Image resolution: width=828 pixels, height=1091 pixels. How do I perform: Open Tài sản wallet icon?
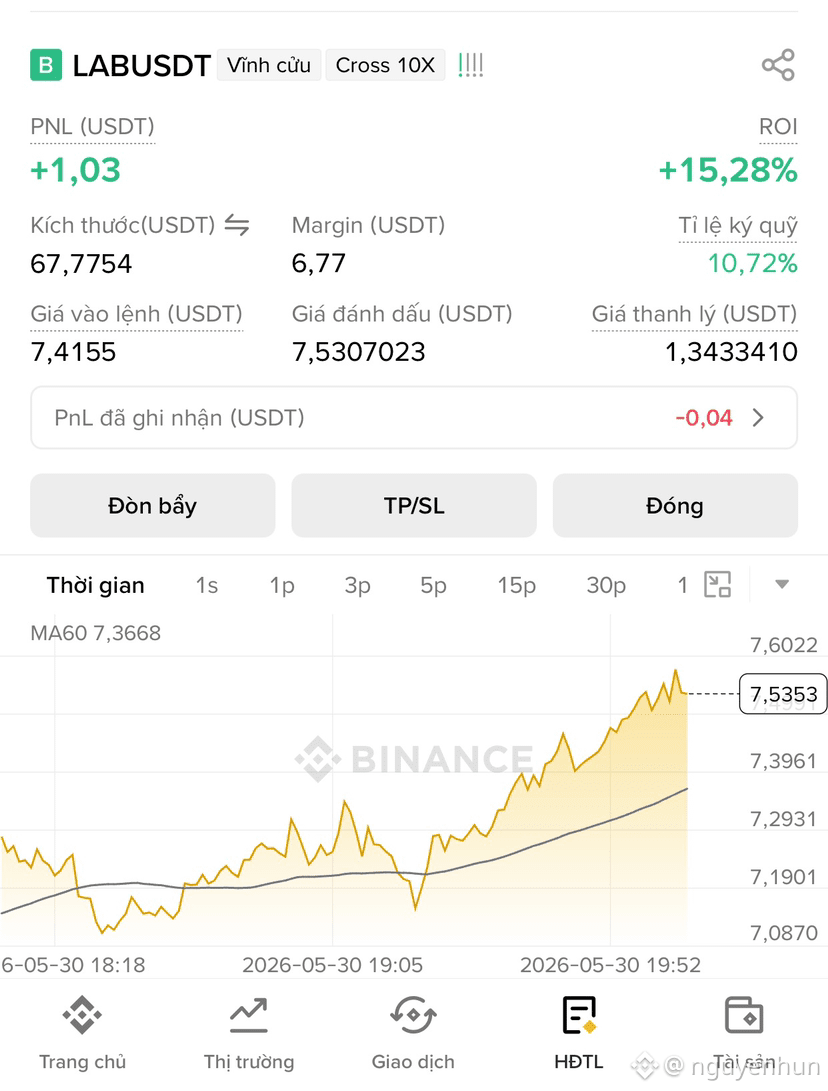coord(744,1014)
